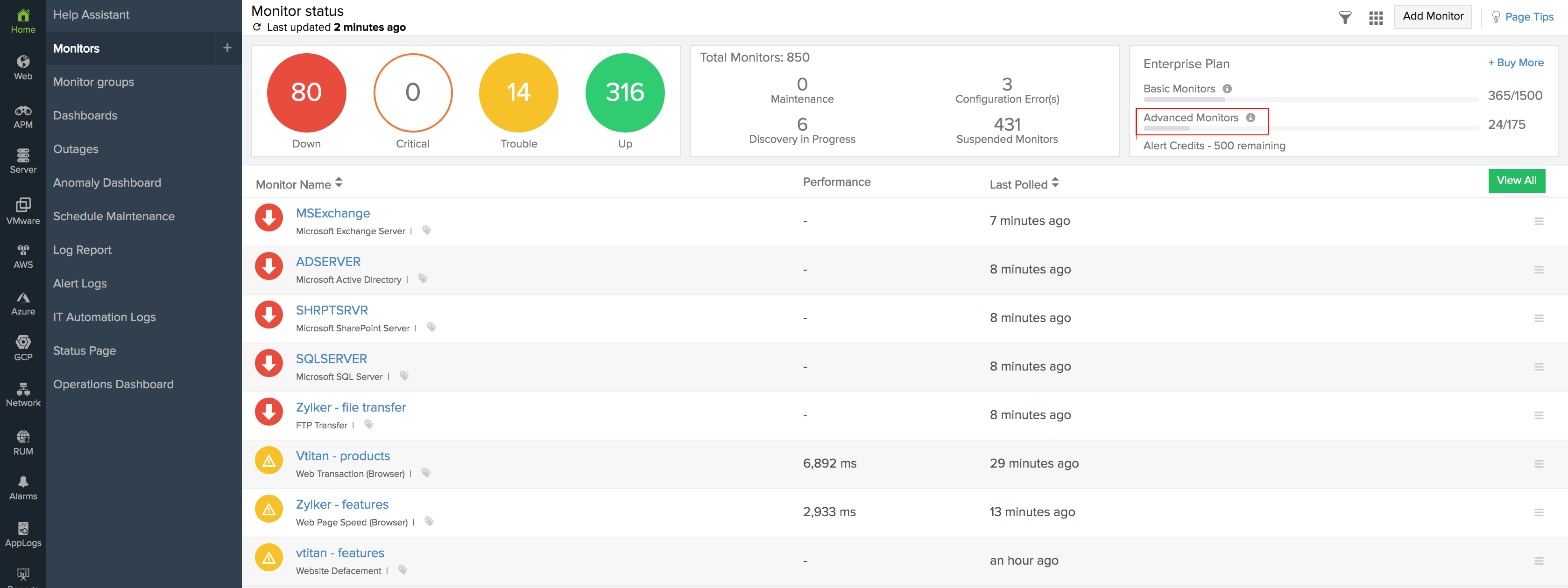Open the Zylker - file transfer link

pos(351,407)
